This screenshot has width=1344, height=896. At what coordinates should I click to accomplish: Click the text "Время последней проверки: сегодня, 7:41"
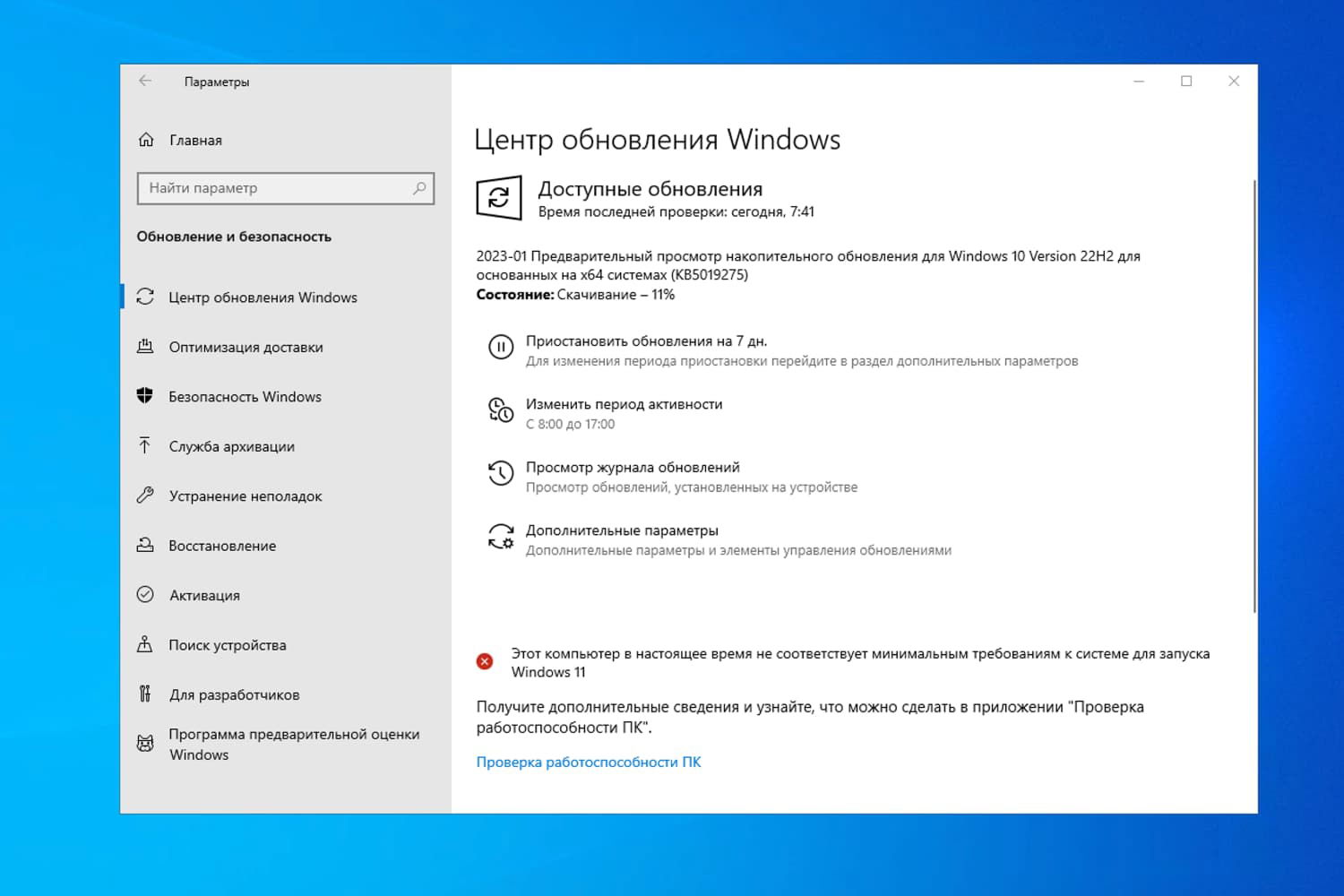(676, 212)
